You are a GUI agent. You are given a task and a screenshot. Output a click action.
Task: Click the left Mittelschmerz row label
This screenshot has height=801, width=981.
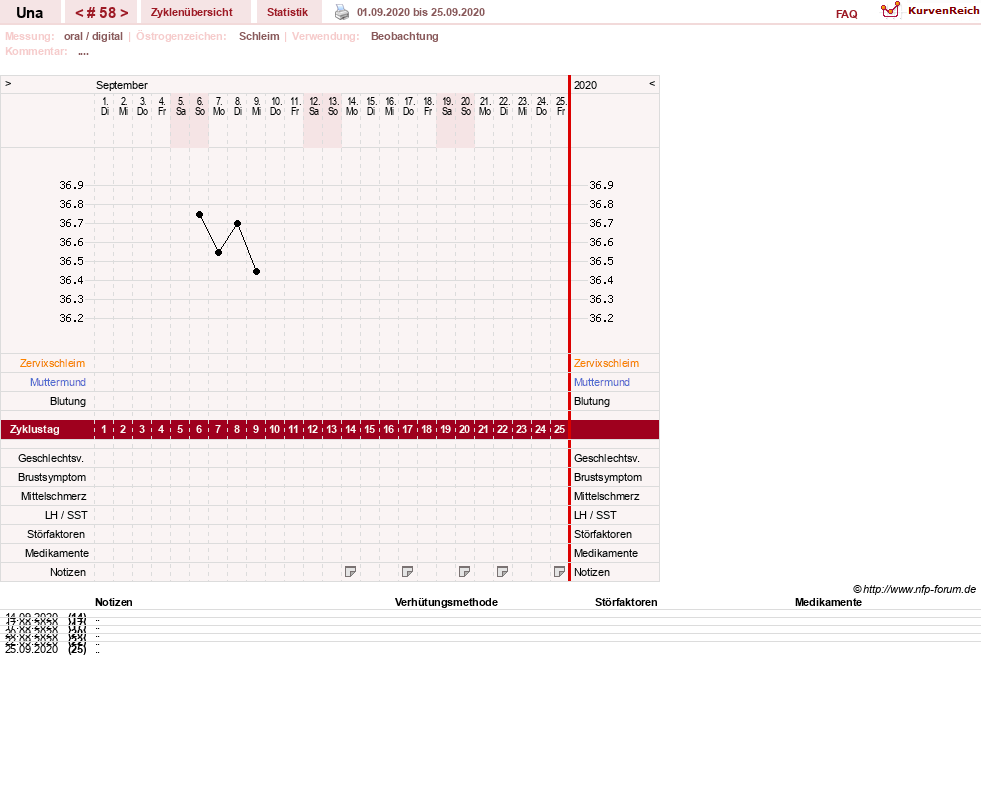click(53, 496)
